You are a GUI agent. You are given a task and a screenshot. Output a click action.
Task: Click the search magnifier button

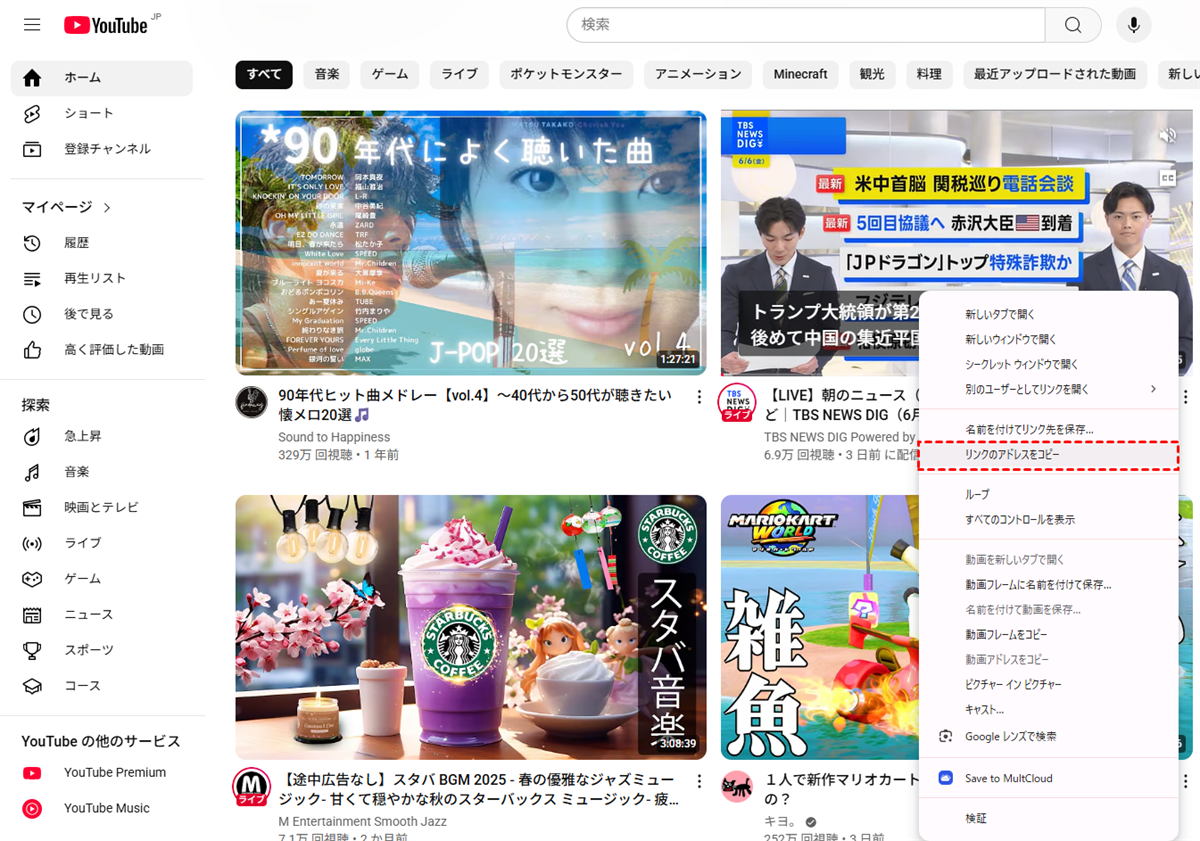(1073, 25)
